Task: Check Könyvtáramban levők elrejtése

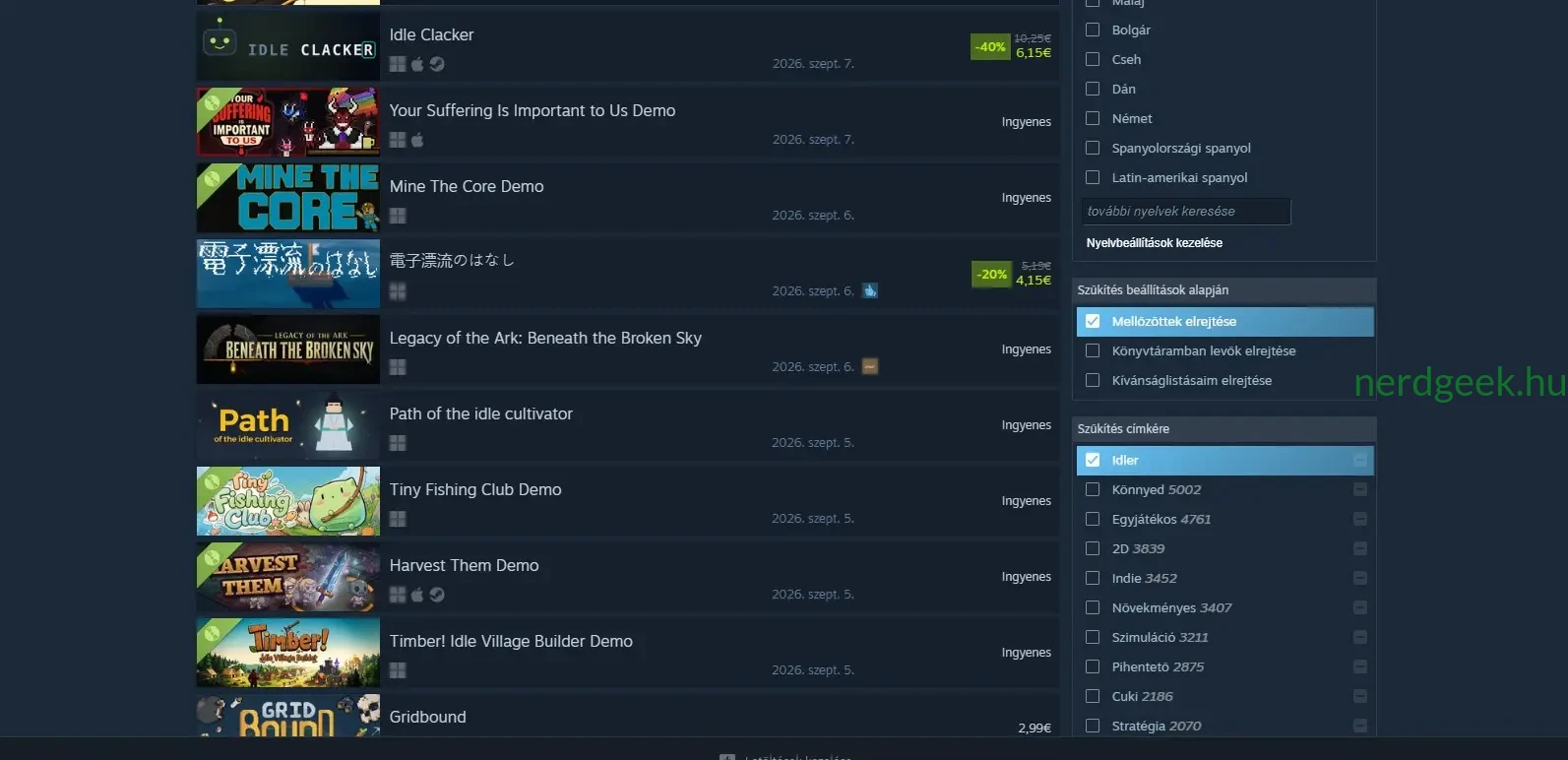Action: pyautogui.click(x=1093, y=350)
